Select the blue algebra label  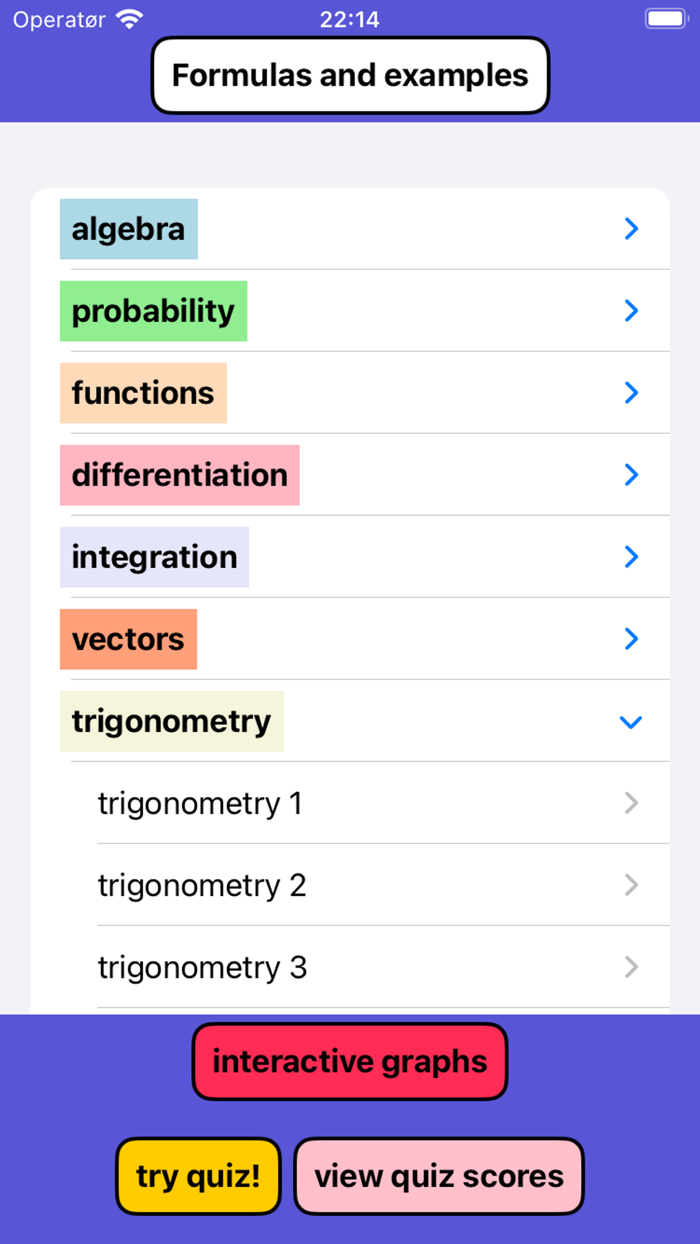click(x=129, y=229)
